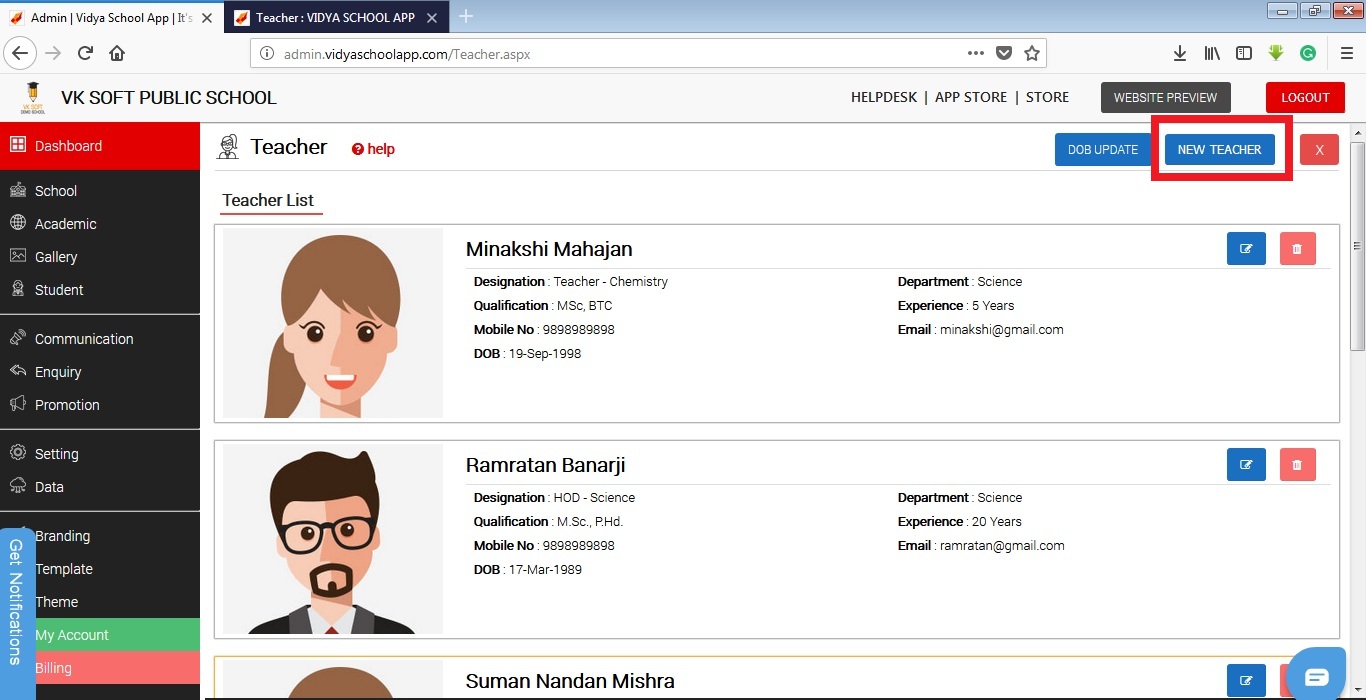Click the browser back arrow
This screenshot has height=700, width=1366.
coord(20,53)
